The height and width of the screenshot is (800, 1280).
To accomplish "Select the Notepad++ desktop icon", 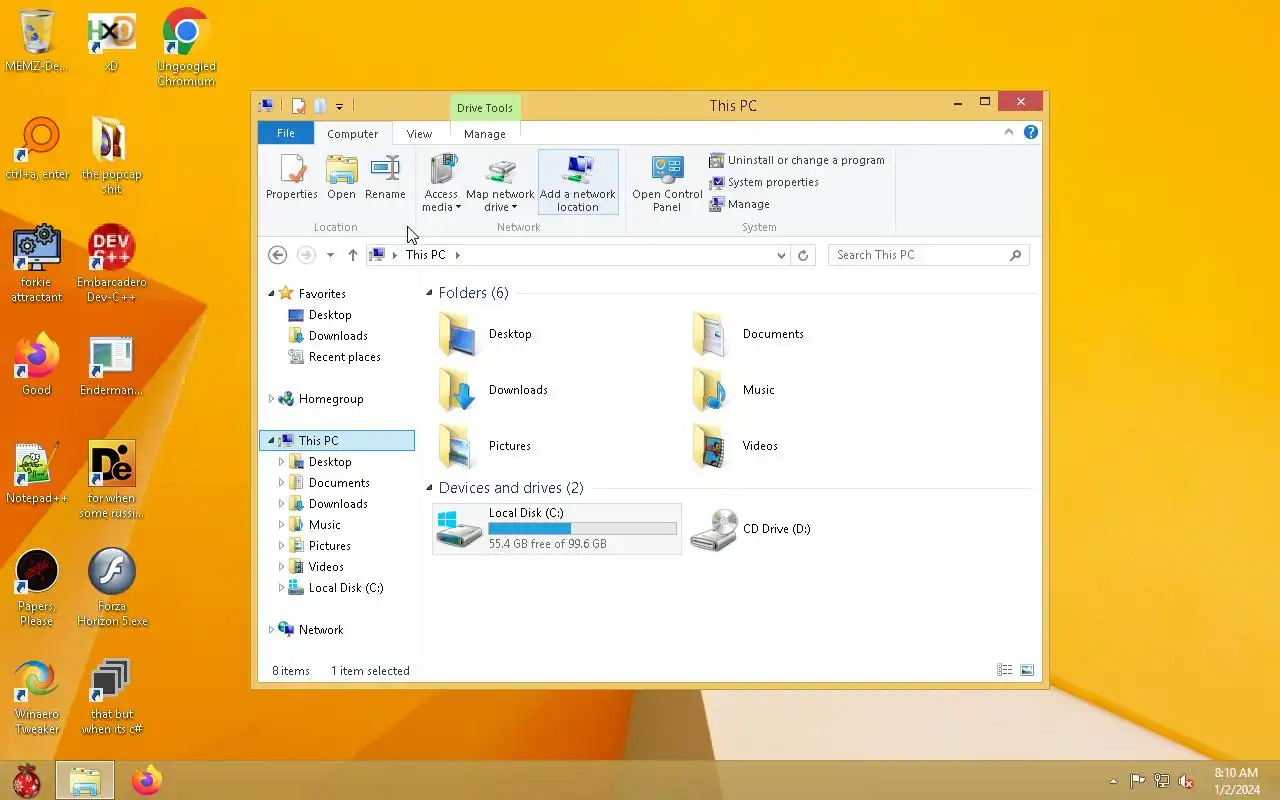I will pyautogui.click(x=37, y=473).
